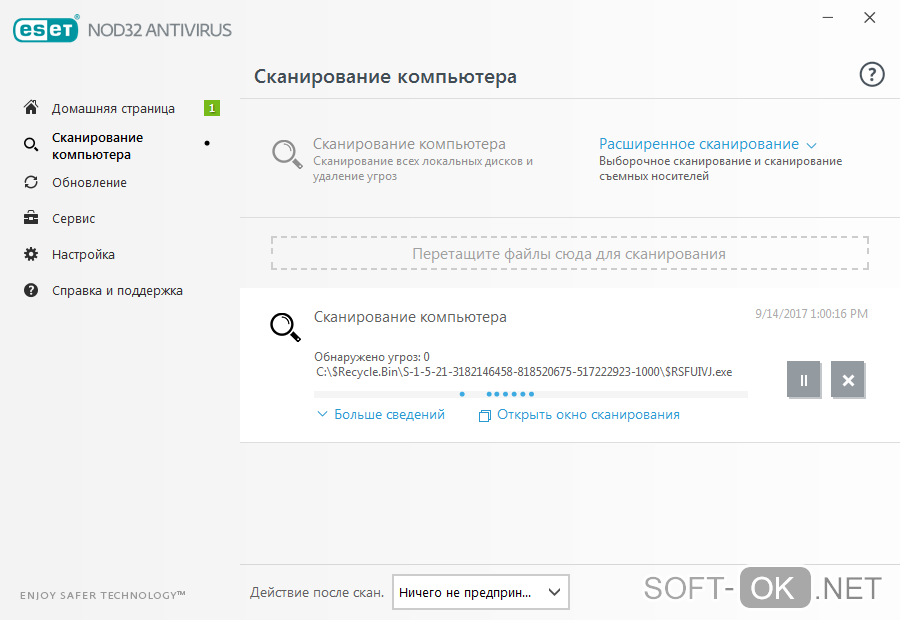Go to Обновление section
Viewport: 900px width, 620px height.
pos(90,183)
